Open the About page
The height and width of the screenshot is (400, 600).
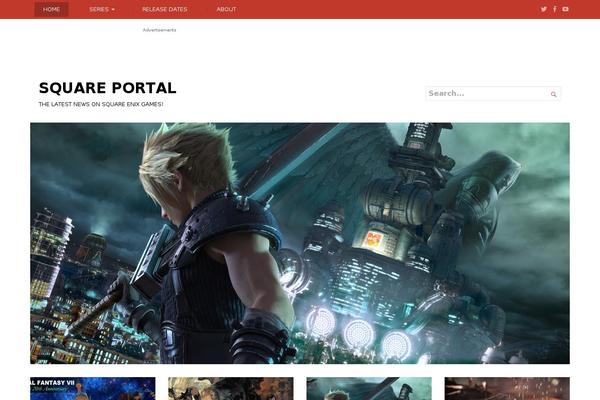[227, 9]
